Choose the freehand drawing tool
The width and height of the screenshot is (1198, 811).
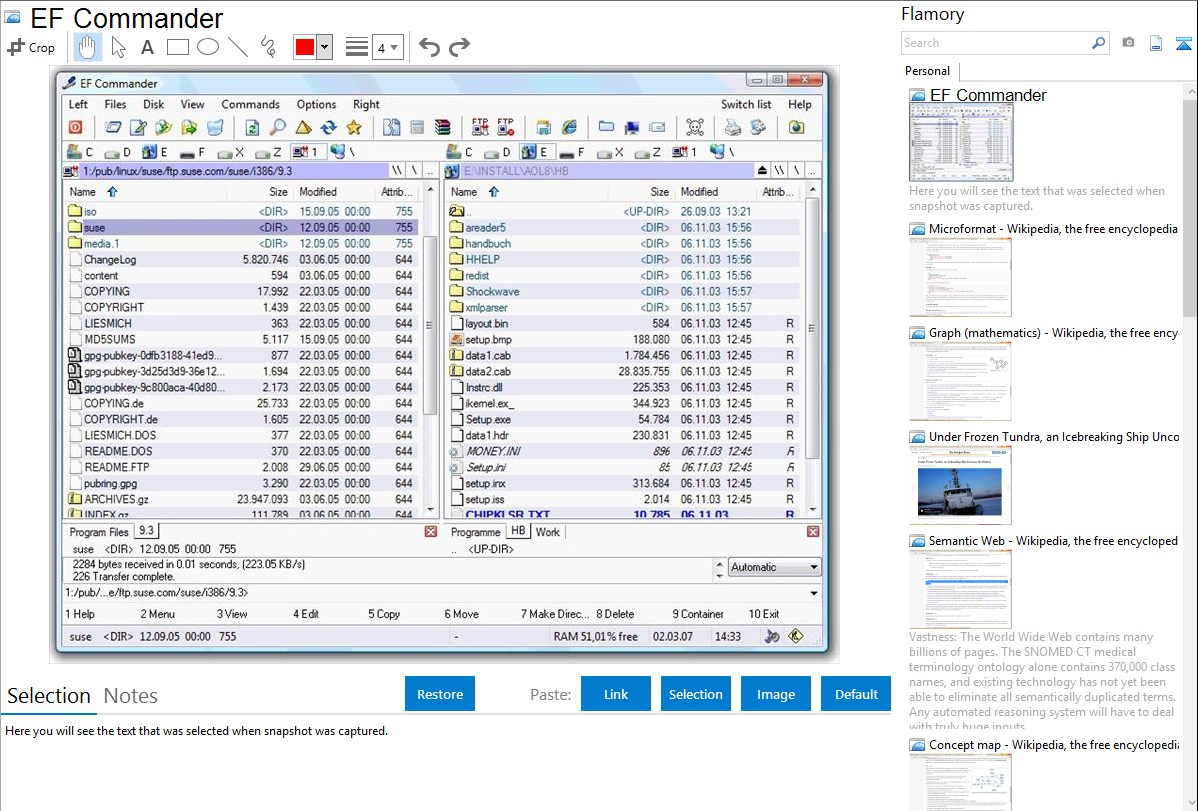(268, 47)
